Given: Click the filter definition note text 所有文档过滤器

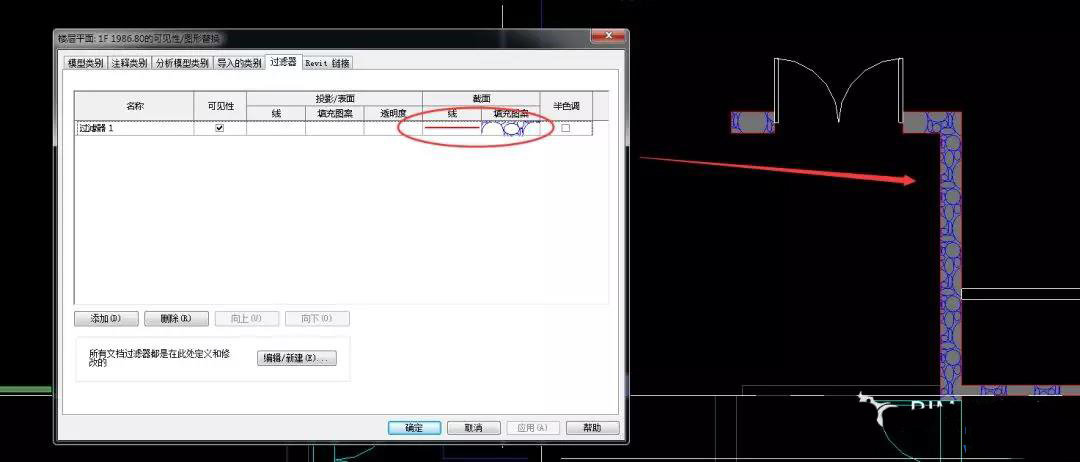Looking at the screenshot, I should pos(158,357).
